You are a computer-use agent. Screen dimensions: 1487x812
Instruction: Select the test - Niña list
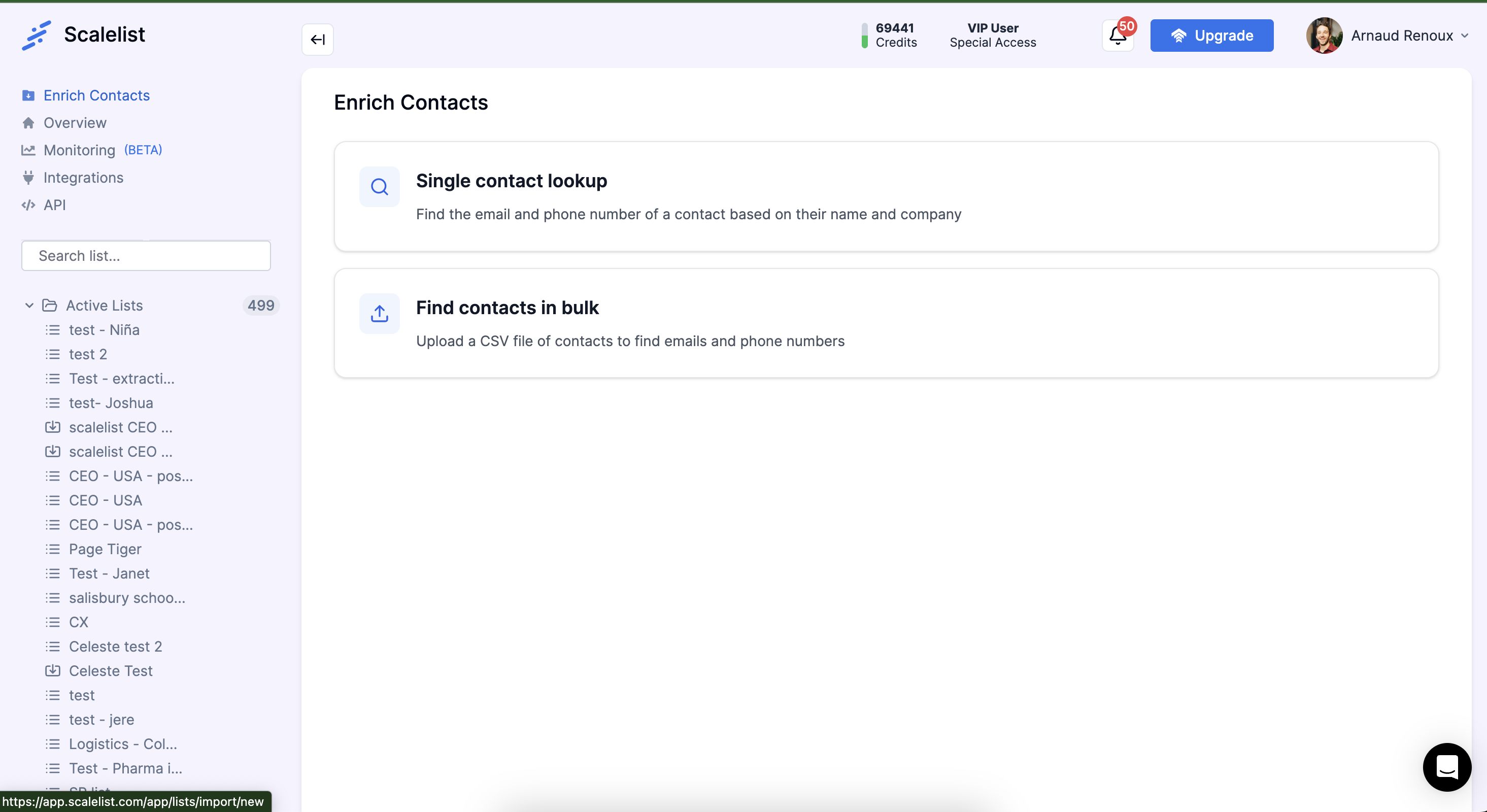(104, 329)
